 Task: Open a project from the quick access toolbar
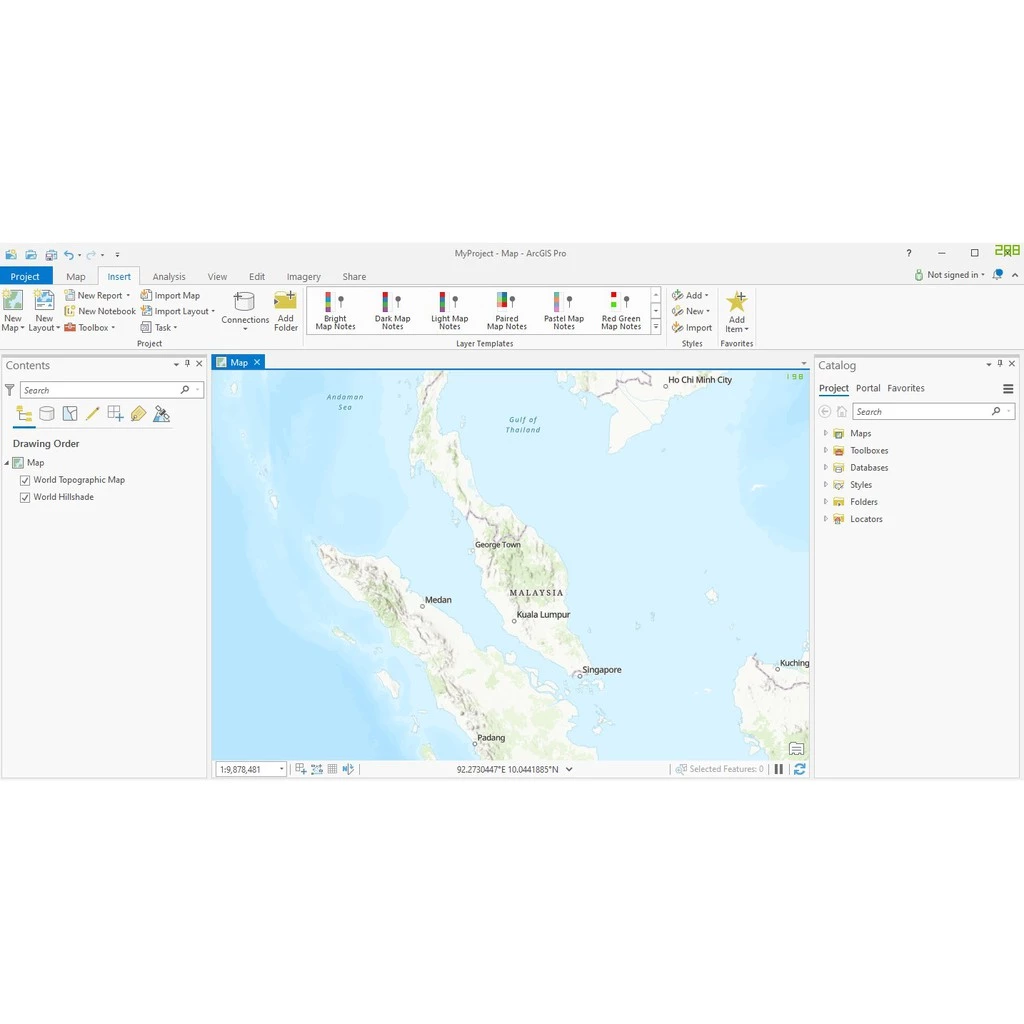coord(31,255)
